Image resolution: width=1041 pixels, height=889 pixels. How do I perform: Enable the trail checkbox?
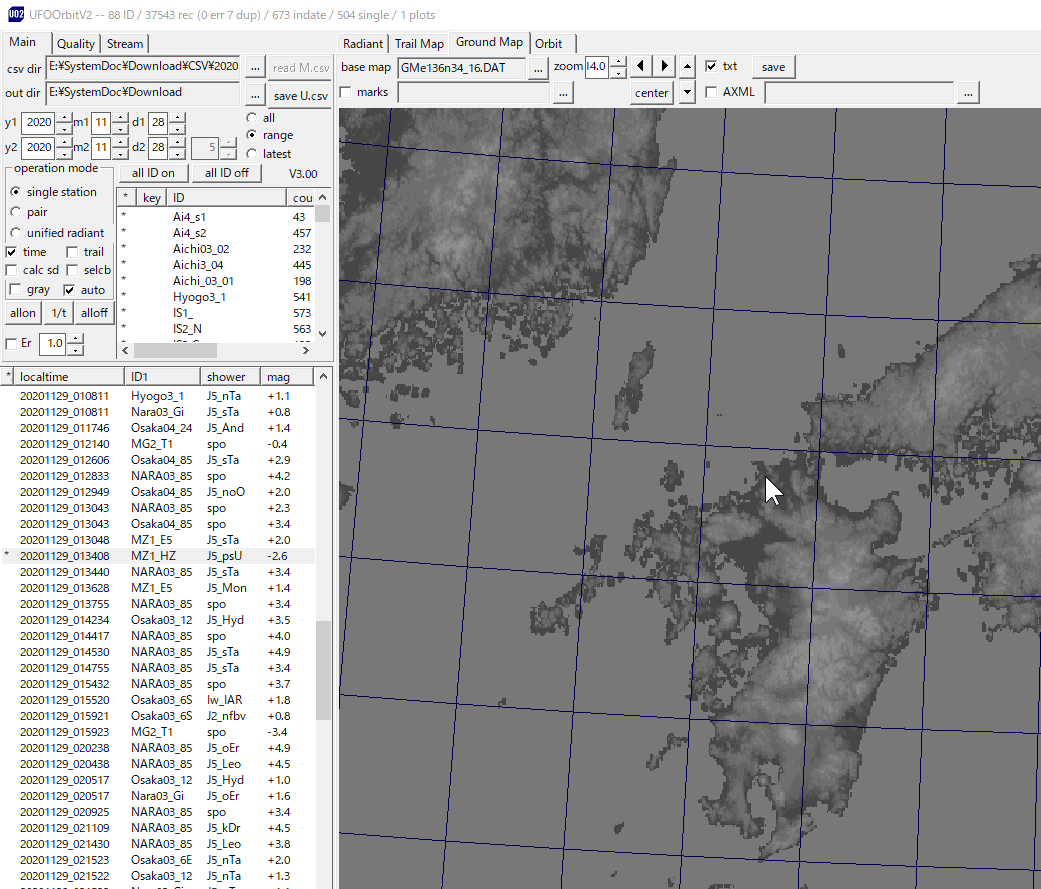(x=73, y=252)
